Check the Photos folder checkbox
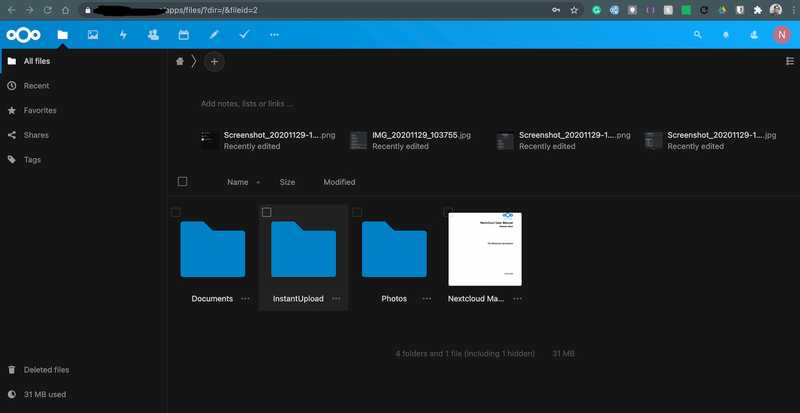The height and width of the screenshot is (413, 800). (x=357, y=212)
